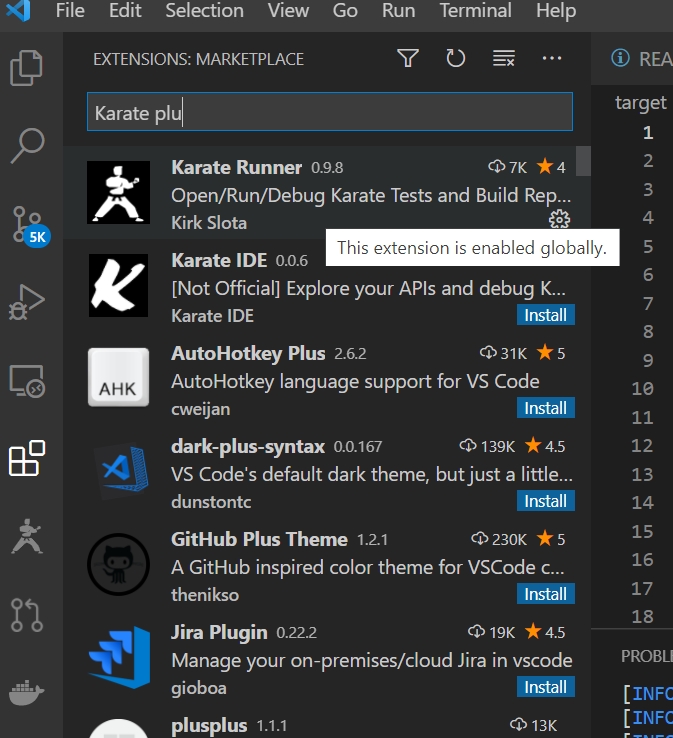This screenshot has width=673, height=738.
Task: Open the Search view in activity bar
Action: [x=27, y=145]
